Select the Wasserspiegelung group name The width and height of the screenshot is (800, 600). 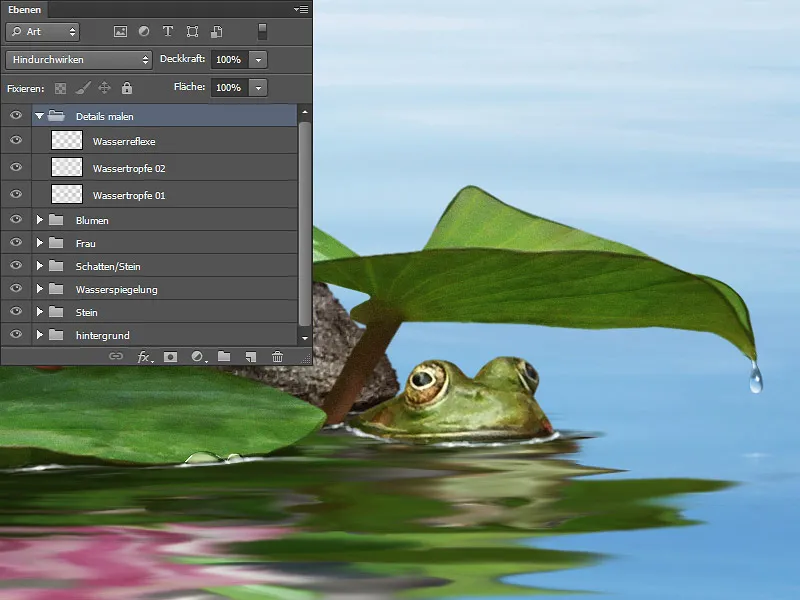pos(116,290)
